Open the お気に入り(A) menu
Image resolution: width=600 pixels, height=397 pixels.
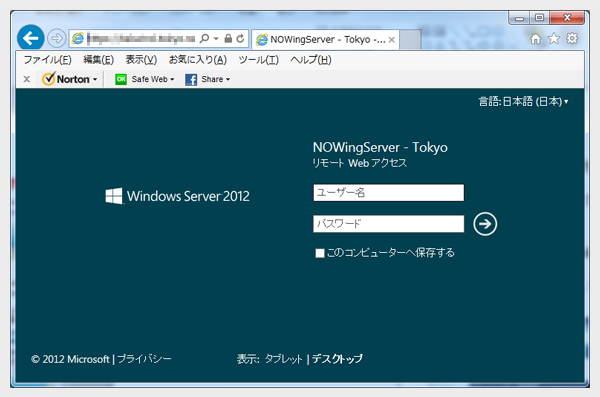click(x=198, y=60)
